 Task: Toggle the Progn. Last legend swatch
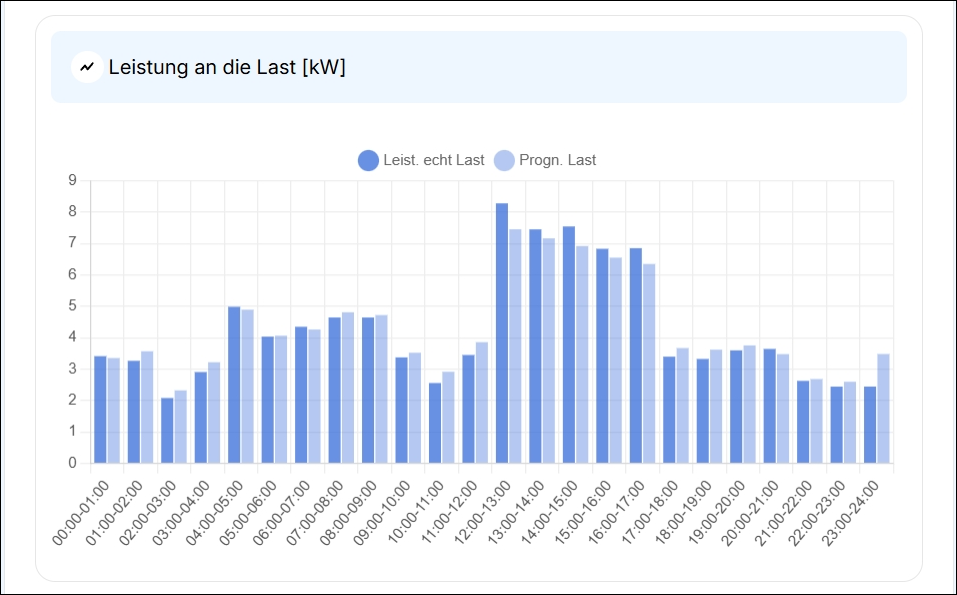tap(504, 160)
